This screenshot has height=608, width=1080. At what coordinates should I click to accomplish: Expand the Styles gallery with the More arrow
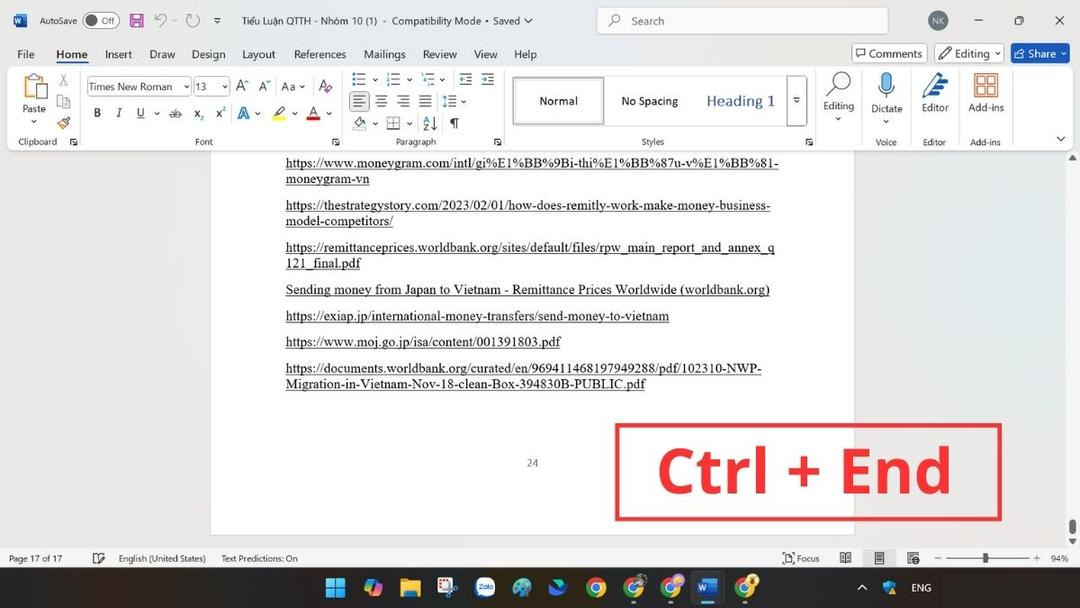(796, 101)
